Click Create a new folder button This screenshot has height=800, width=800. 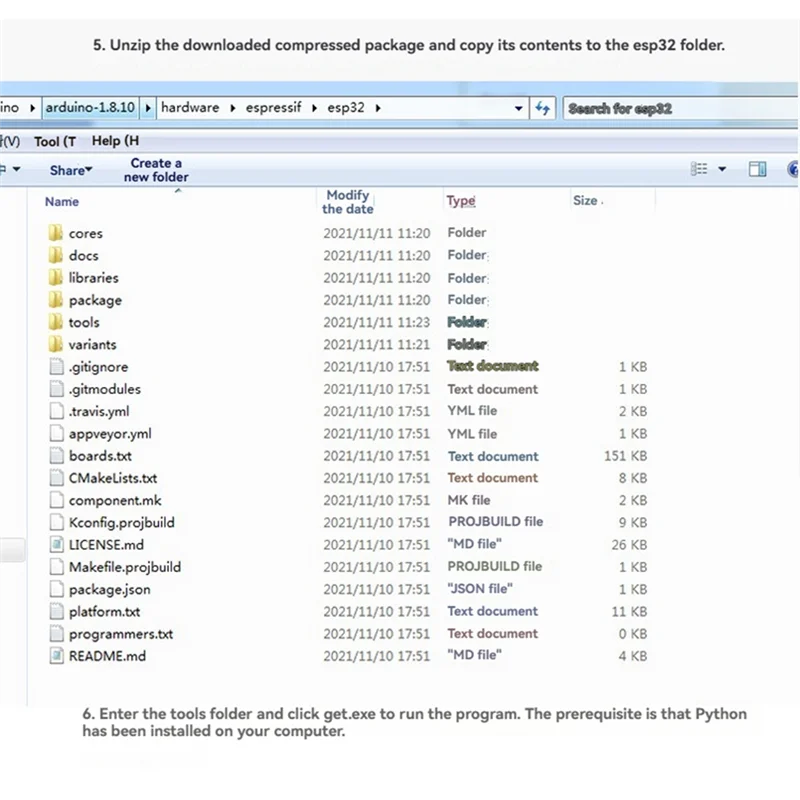pos(156,170)
